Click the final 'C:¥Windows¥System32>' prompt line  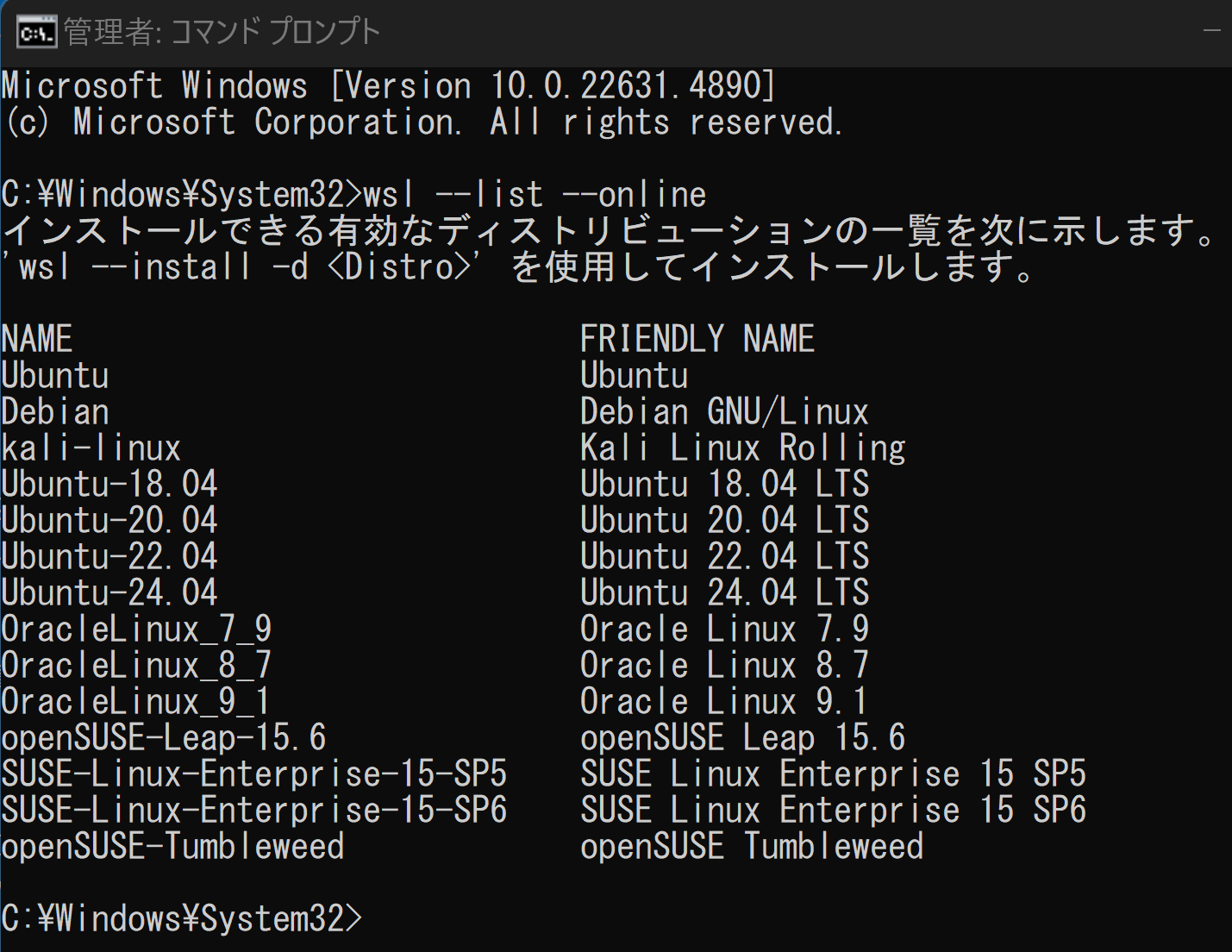(x=182, y=918)
